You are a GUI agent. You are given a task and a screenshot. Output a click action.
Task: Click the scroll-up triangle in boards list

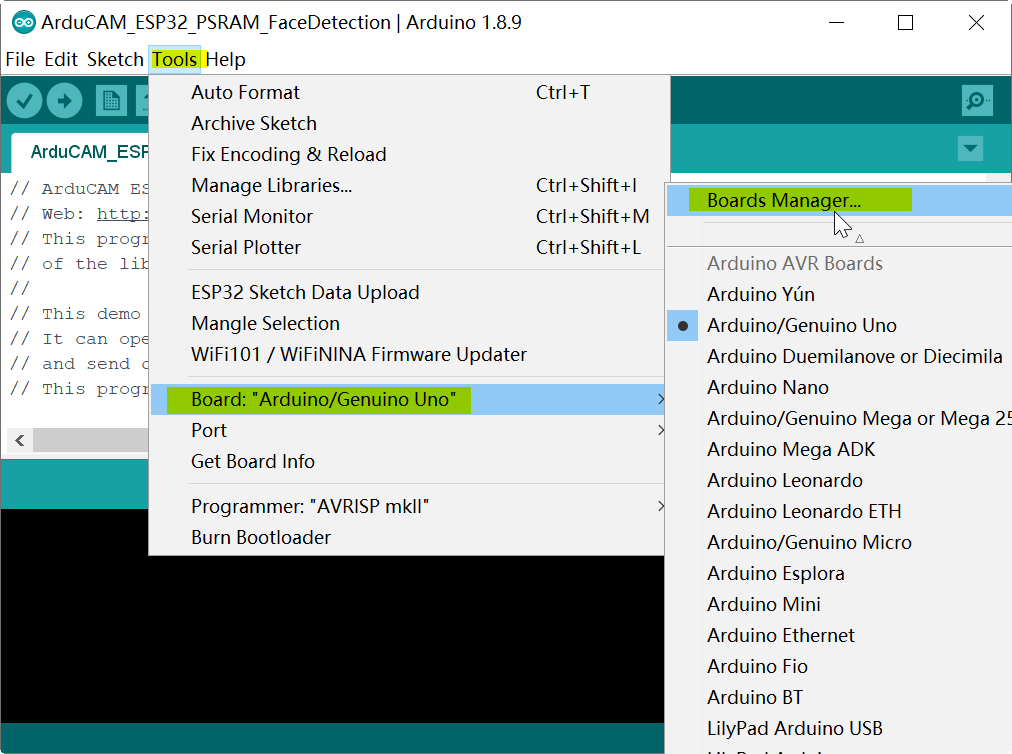click(860, 239)
